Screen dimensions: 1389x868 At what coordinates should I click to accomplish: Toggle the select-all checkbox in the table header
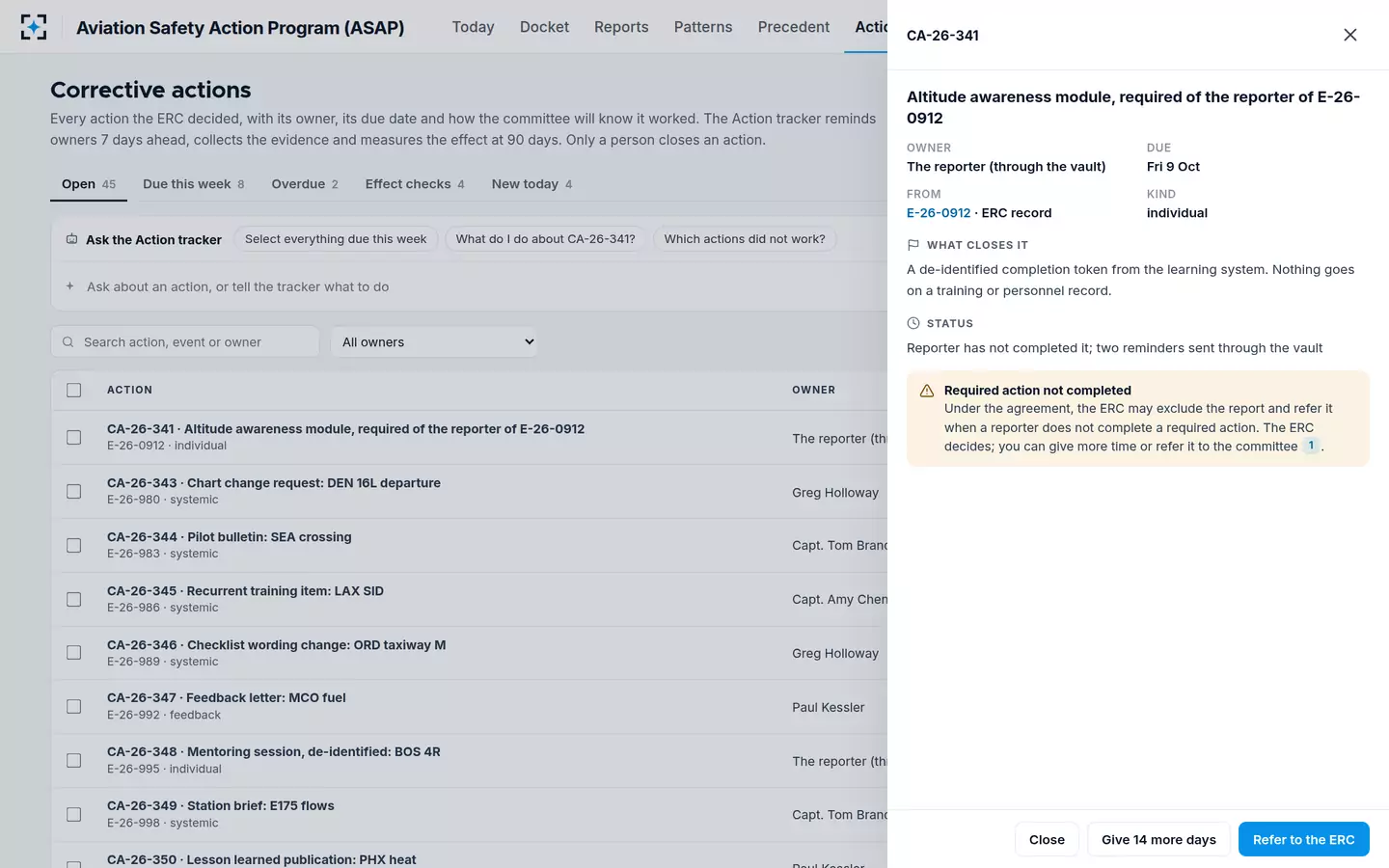(74, 391)
